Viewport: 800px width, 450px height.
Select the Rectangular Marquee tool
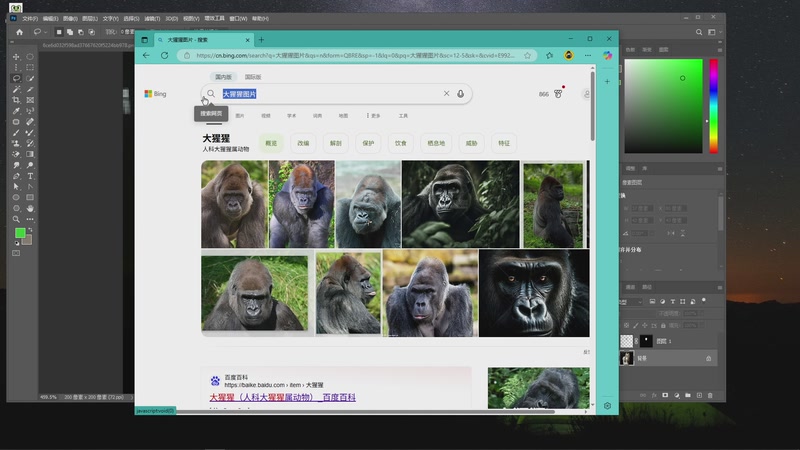pos(30,67)
